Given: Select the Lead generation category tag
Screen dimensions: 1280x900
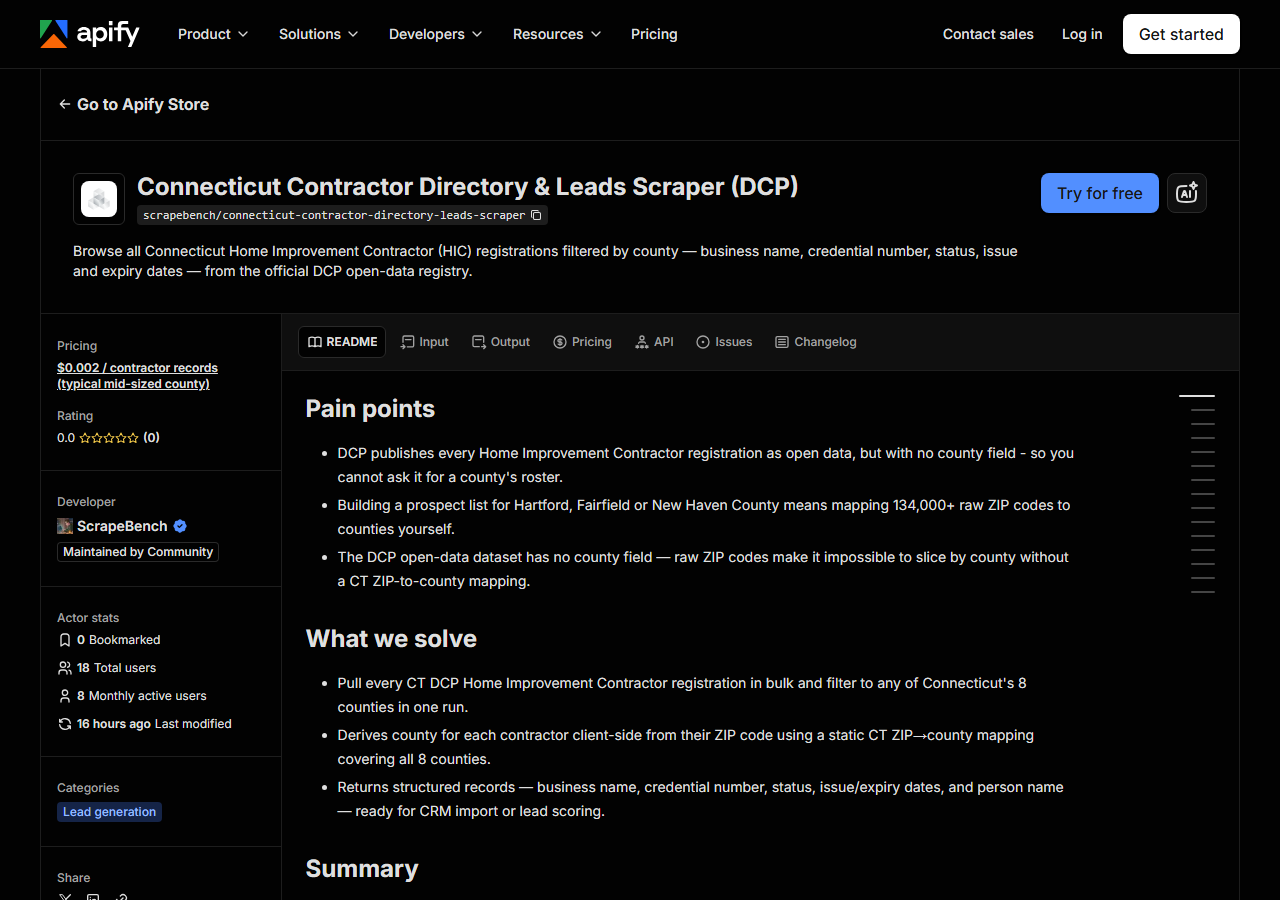Looking at the screenshot, I should coord(109,812).
